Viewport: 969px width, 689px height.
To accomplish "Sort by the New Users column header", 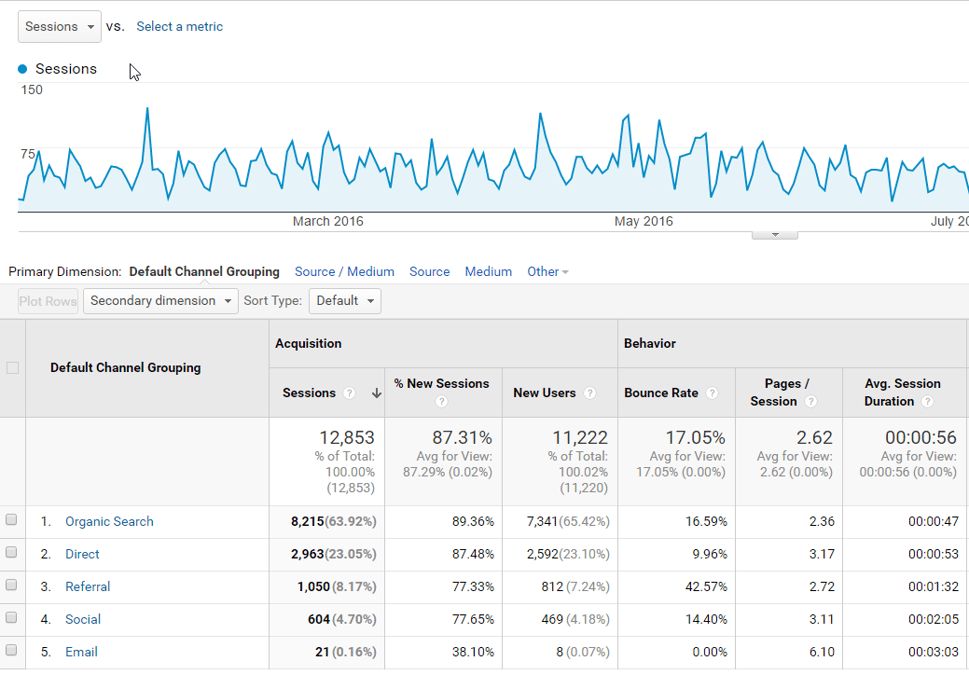I will [544, 393].
